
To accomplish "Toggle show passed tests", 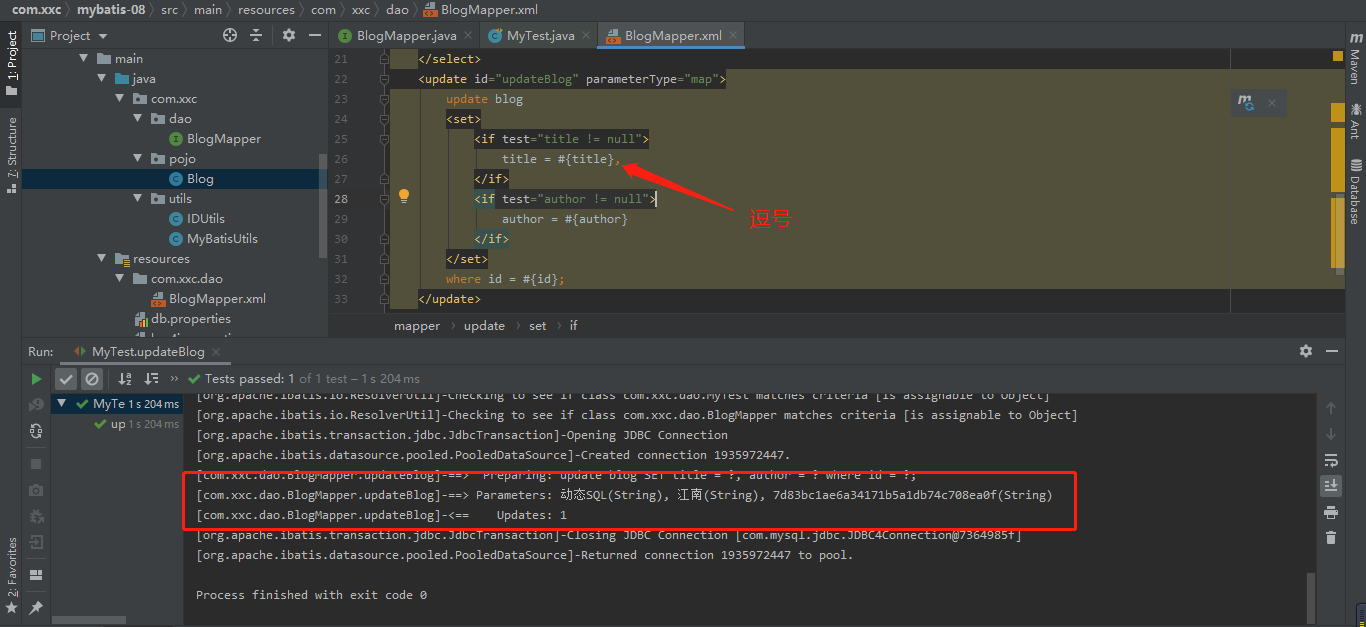I will pos(66,379).
